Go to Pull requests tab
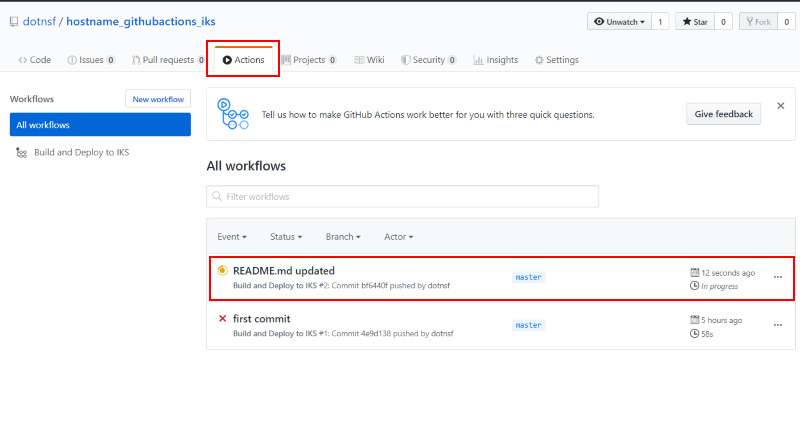Screen dimensions: 800x434 (x=168, y=60)
